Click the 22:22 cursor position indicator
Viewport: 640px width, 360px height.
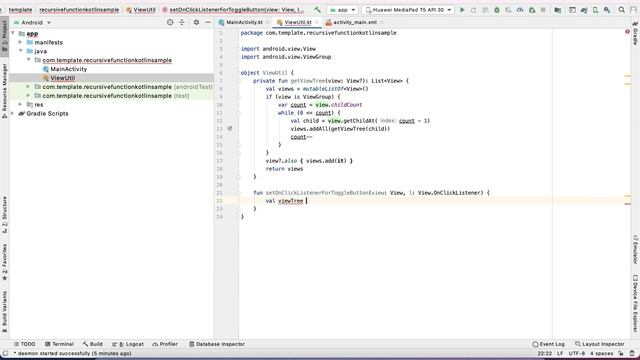(544, 353)
